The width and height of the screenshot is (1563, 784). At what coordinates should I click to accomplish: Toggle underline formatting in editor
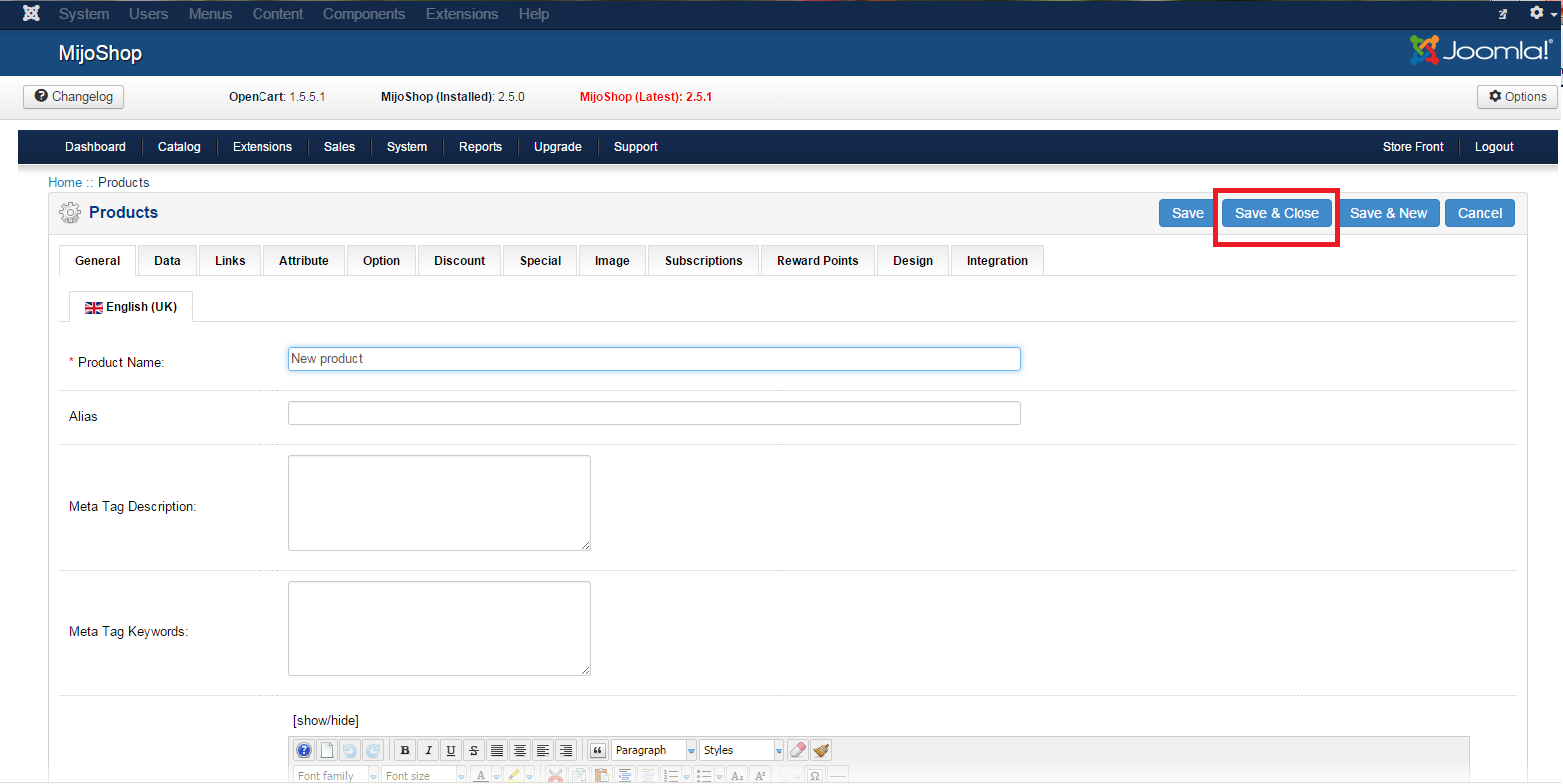(x=451, y=750)
